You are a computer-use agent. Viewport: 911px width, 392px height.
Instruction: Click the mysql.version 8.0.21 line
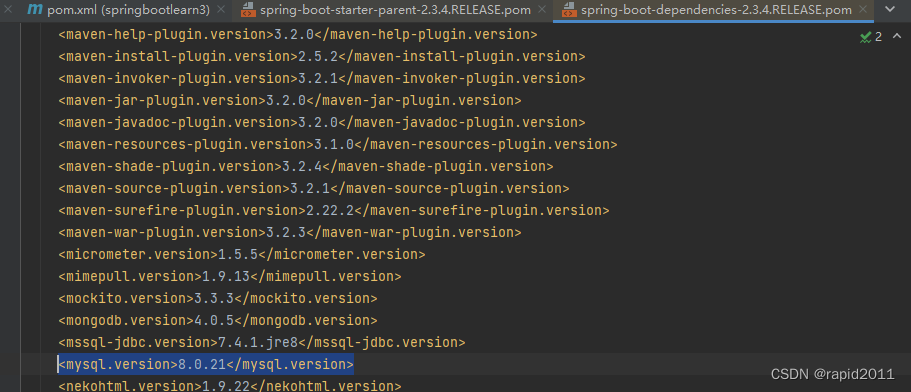206,365
